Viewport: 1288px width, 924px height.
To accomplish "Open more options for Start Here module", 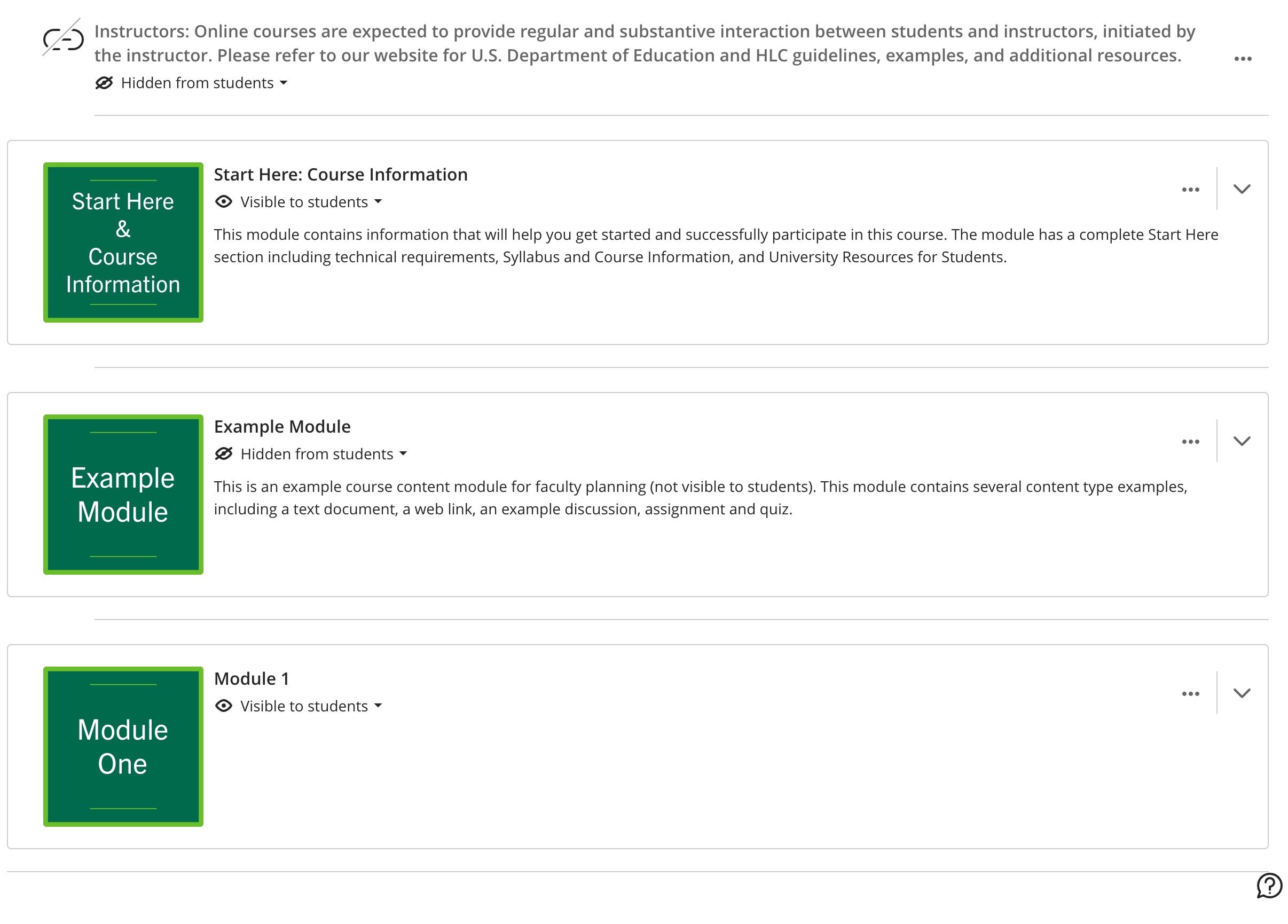I will pos(1190,190).
